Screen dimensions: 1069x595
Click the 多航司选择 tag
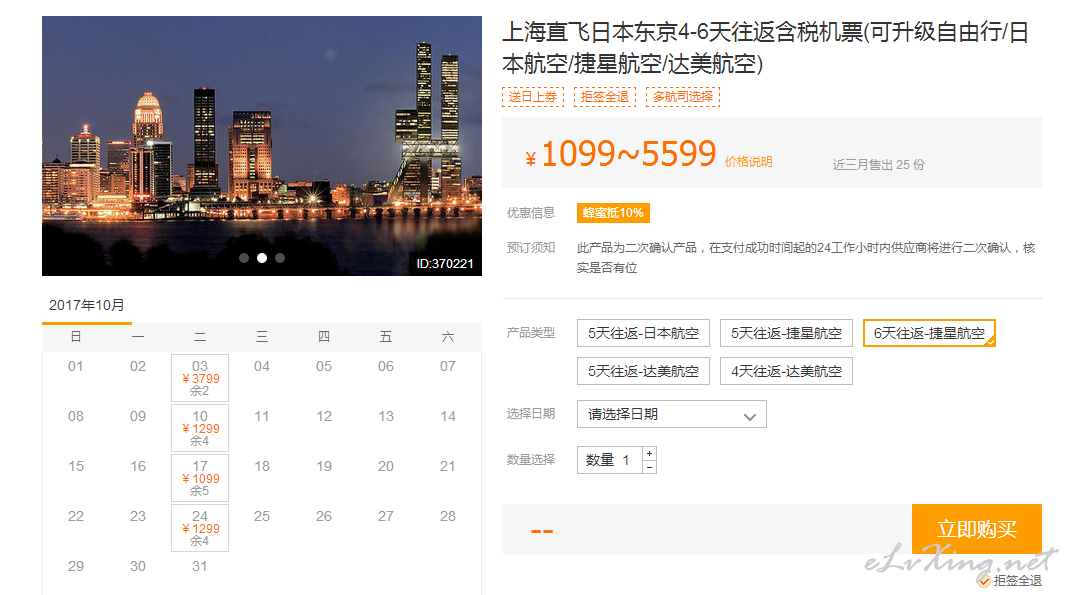682,97
